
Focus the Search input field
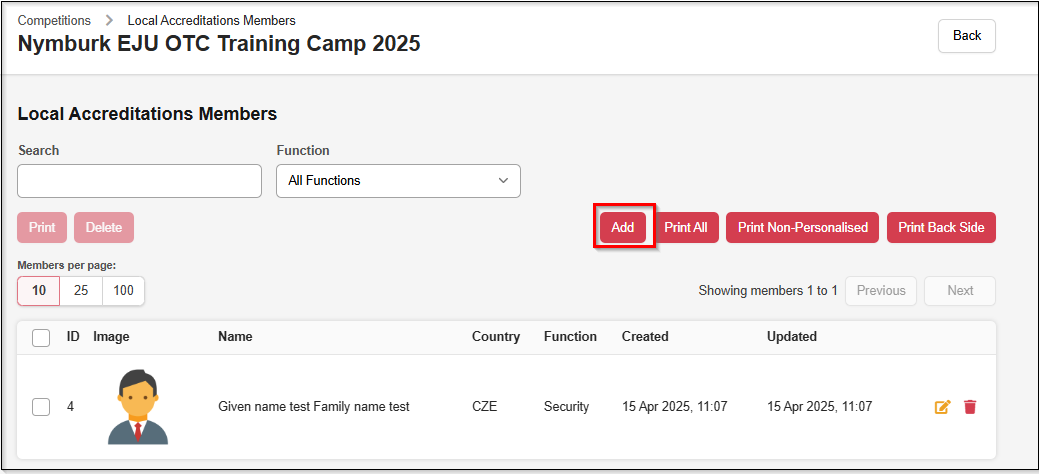click(x=139, y=181)
